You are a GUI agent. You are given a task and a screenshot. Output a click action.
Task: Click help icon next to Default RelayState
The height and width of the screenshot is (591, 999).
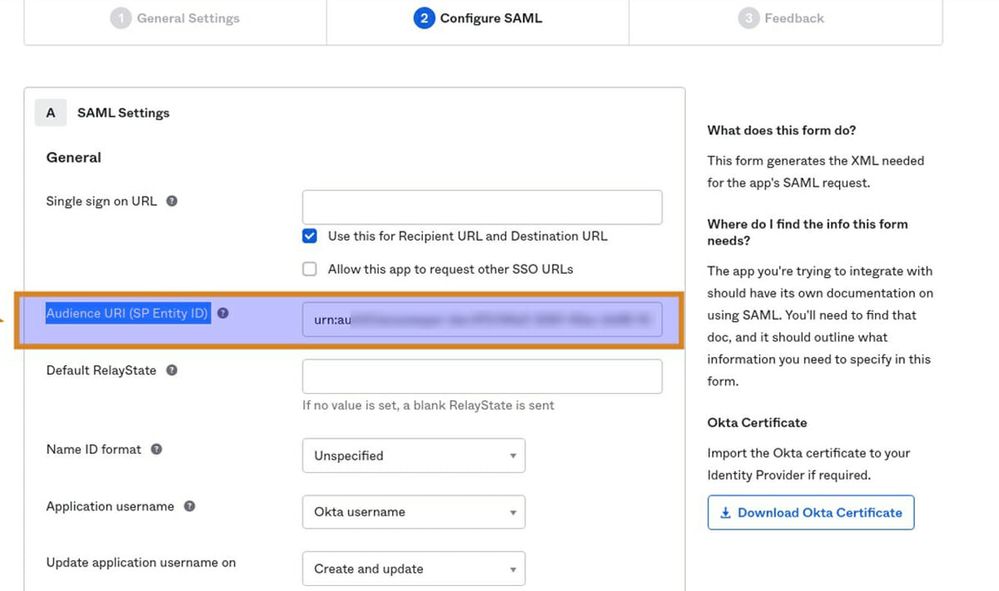172,370
